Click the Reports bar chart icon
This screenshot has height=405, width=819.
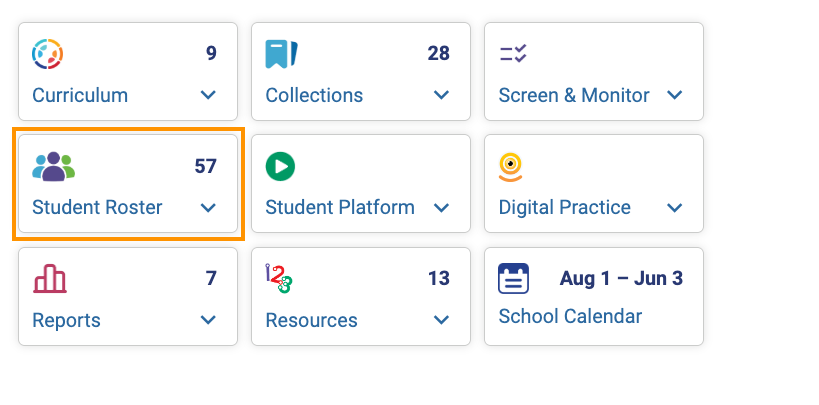click(50, 279)
